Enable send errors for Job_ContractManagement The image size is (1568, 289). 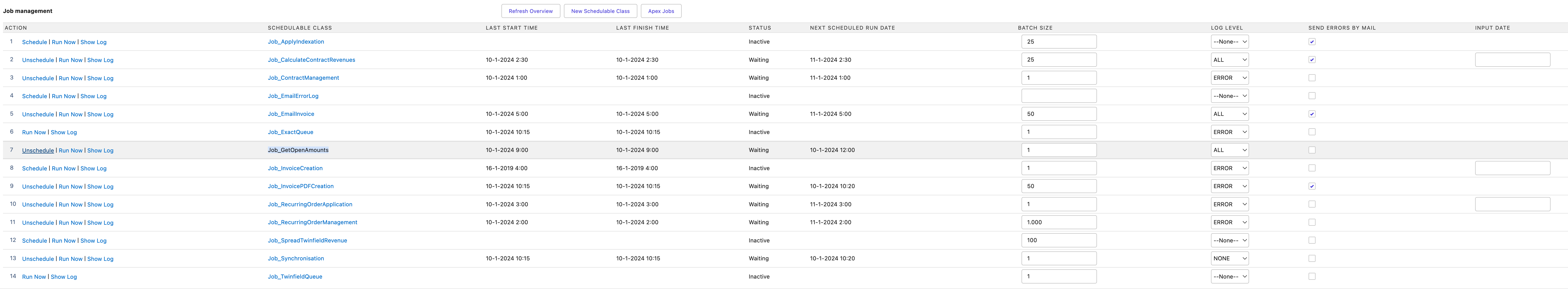1312,78
